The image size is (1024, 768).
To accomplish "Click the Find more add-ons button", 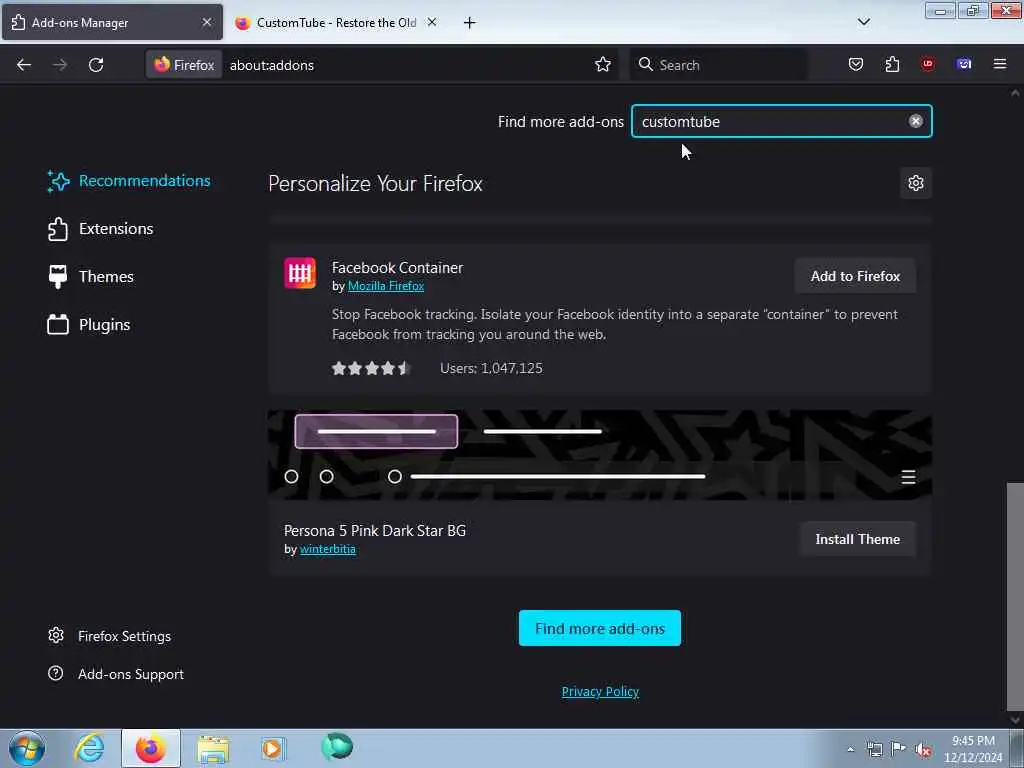I will [x=600, y=628].
